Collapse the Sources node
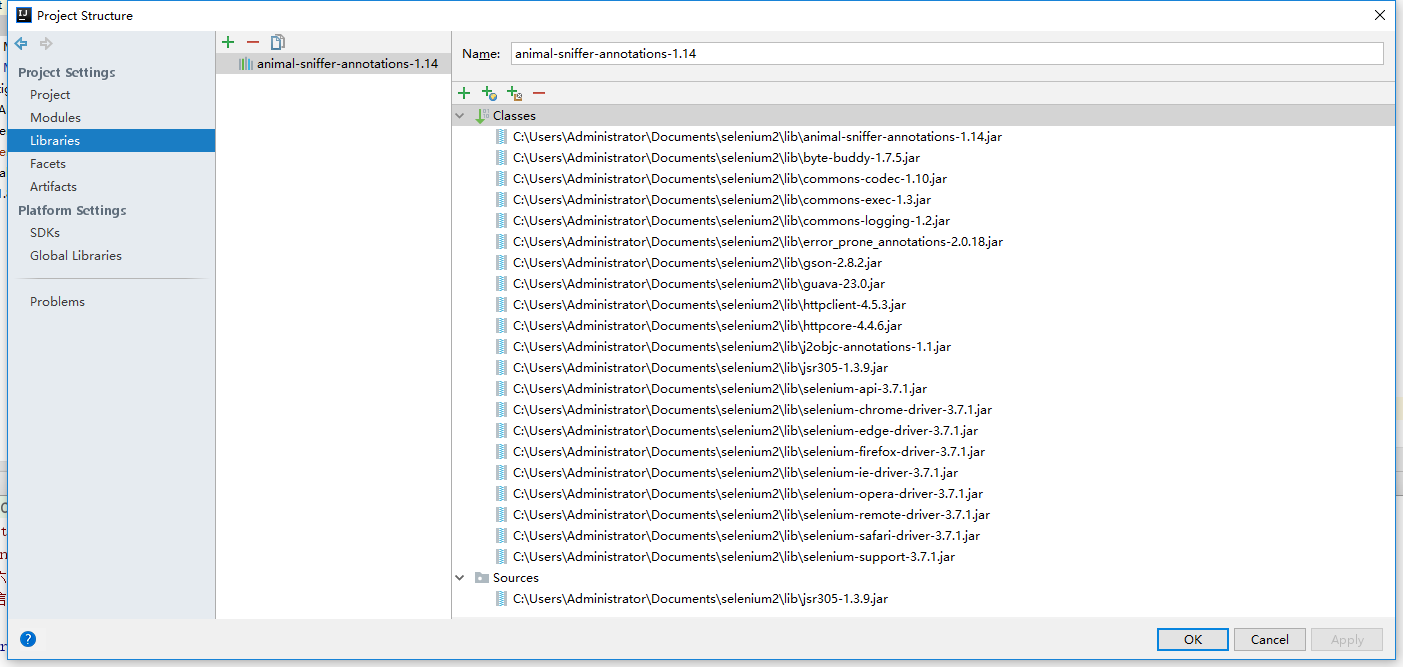The image size is (1403, 667). tap(460, 578)
